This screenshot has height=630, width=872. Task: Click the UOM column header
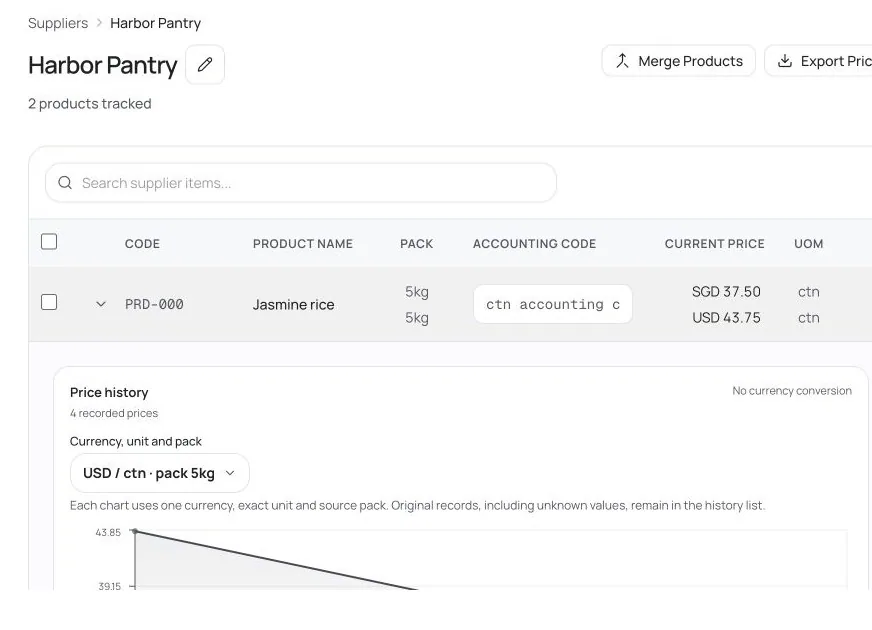click(809, 244)
